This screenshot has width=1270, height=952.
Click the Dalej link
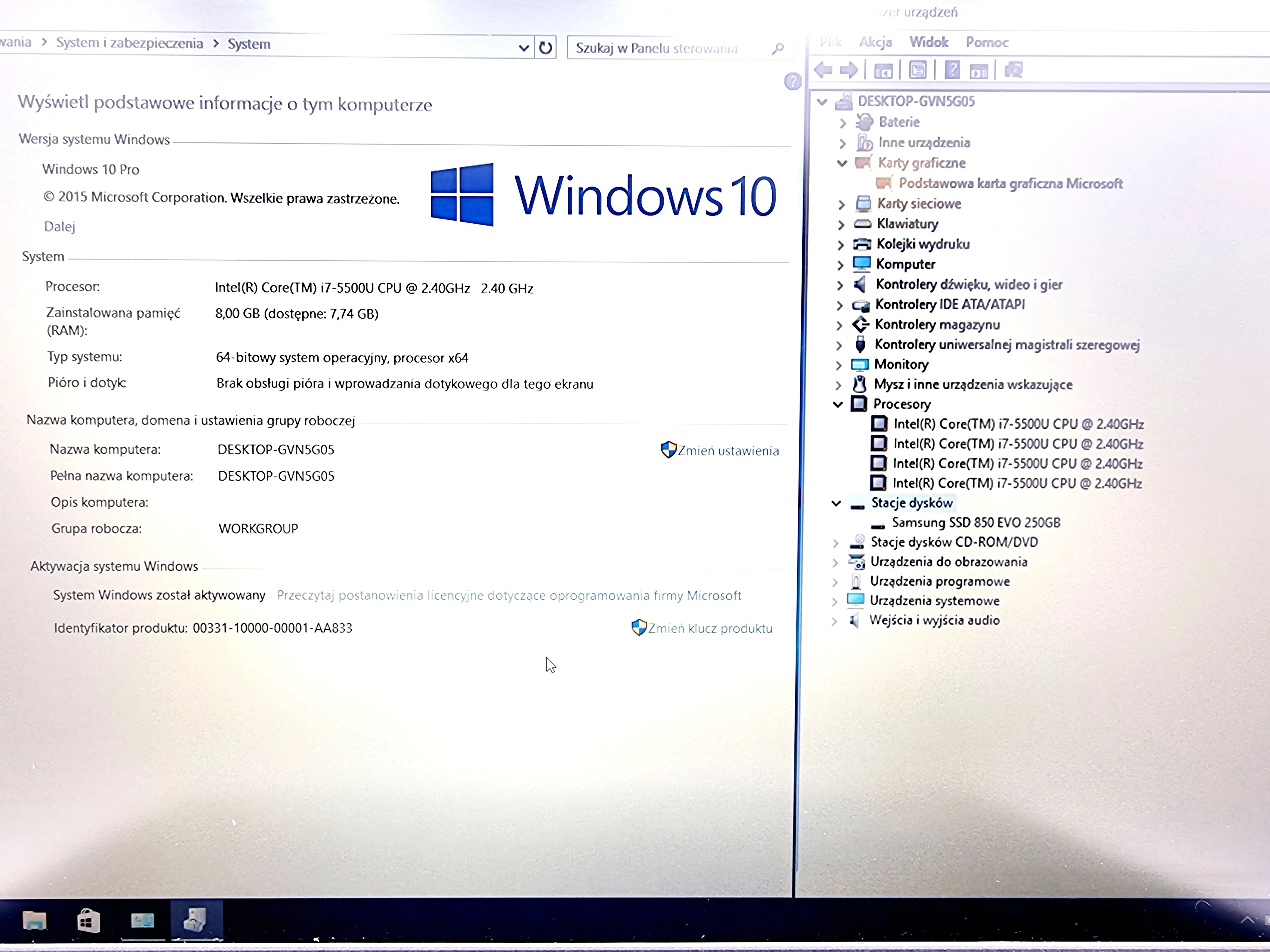60,227
